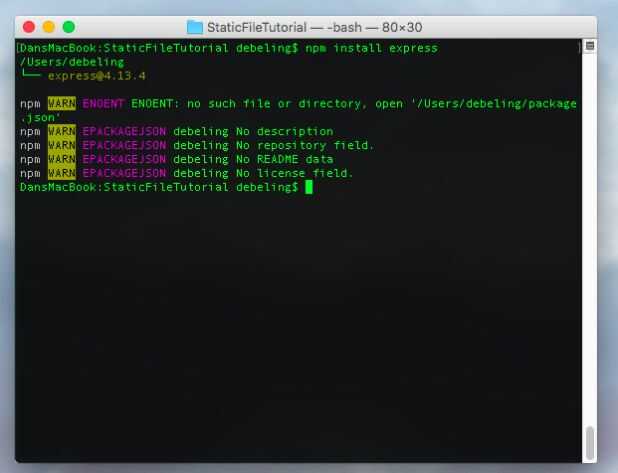Click the 'No description' warning line
This screenshot has height=473, width=618.
177,132
